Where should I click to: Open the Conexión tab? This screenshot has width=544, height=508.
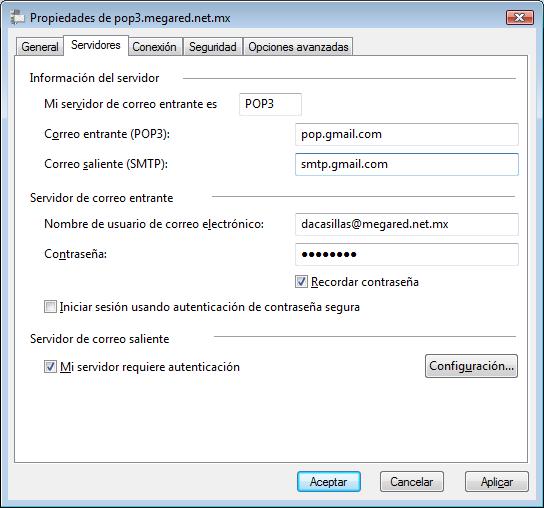click(154, 47)
